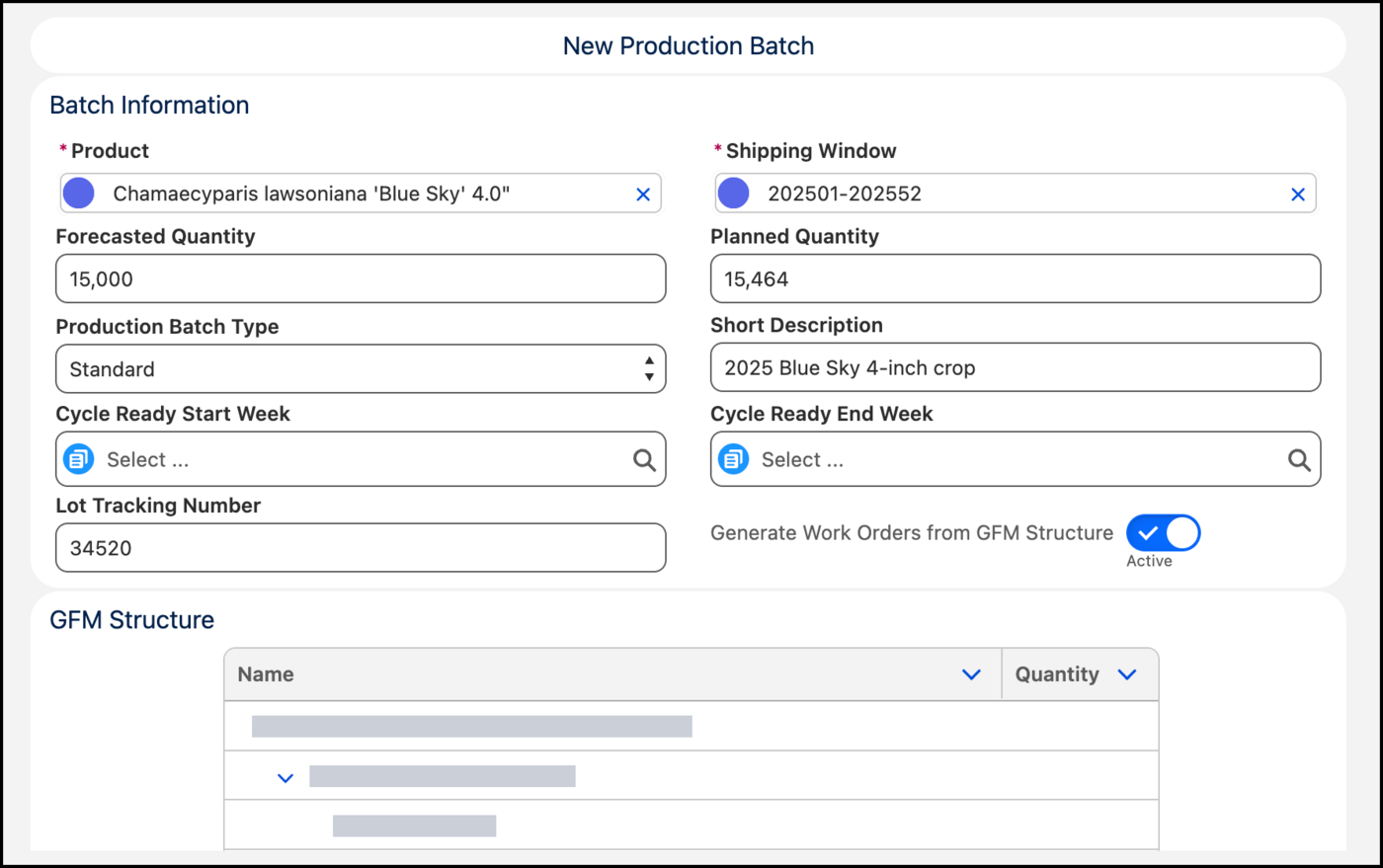Click the Shipping Window record icon circle
This screenshot has width=1383, height=868.
coord(734,194)
